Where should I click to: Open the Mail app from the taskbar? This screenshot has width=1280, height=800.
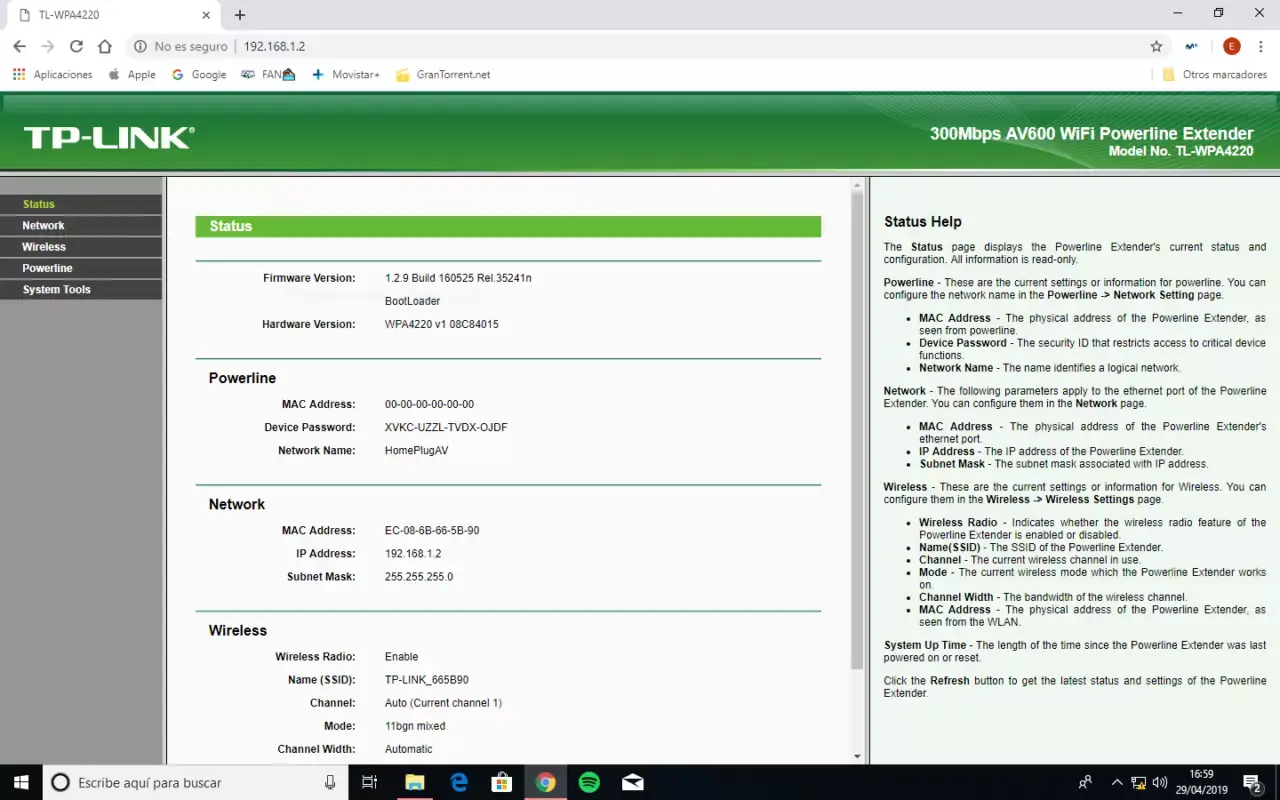(x=633, y=782)
